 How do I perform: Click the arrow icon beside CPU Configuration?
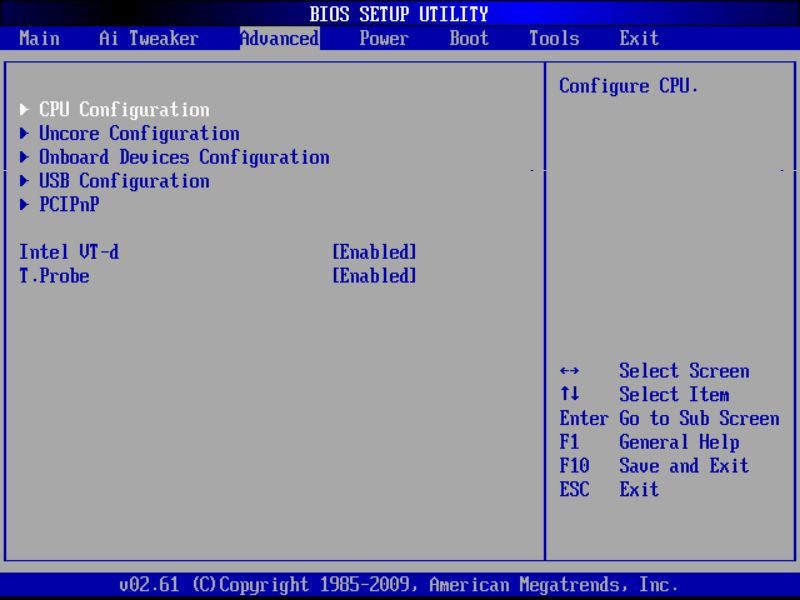tap(24, 110)
